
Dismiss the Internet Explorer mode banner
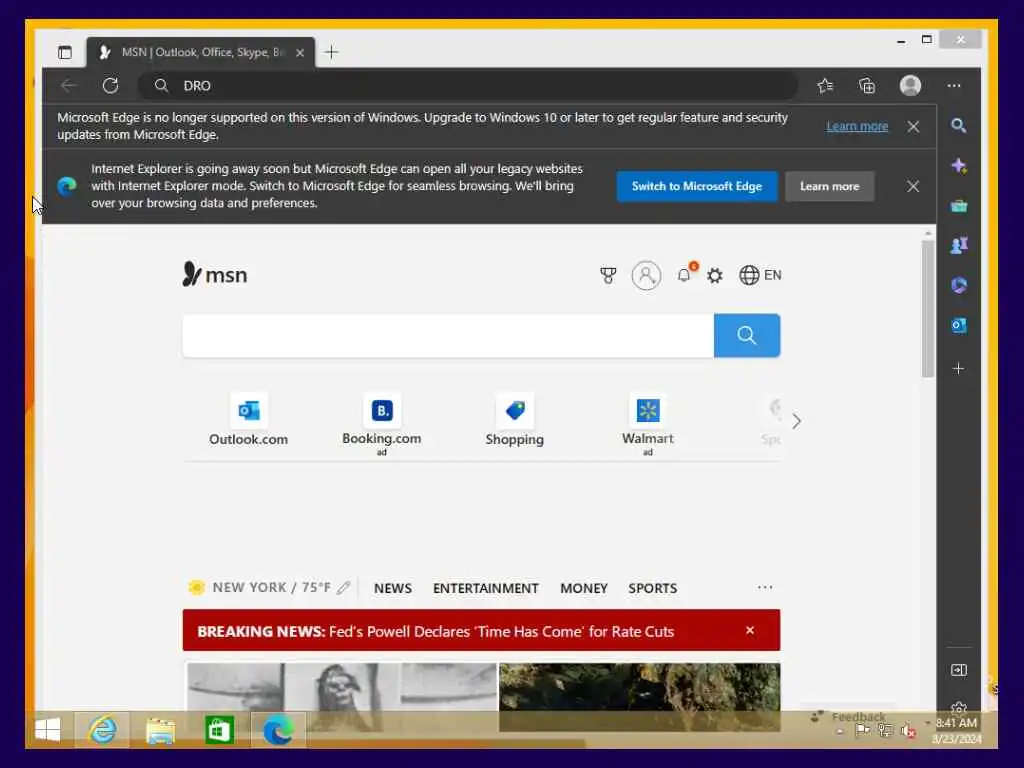pos(913,187)
